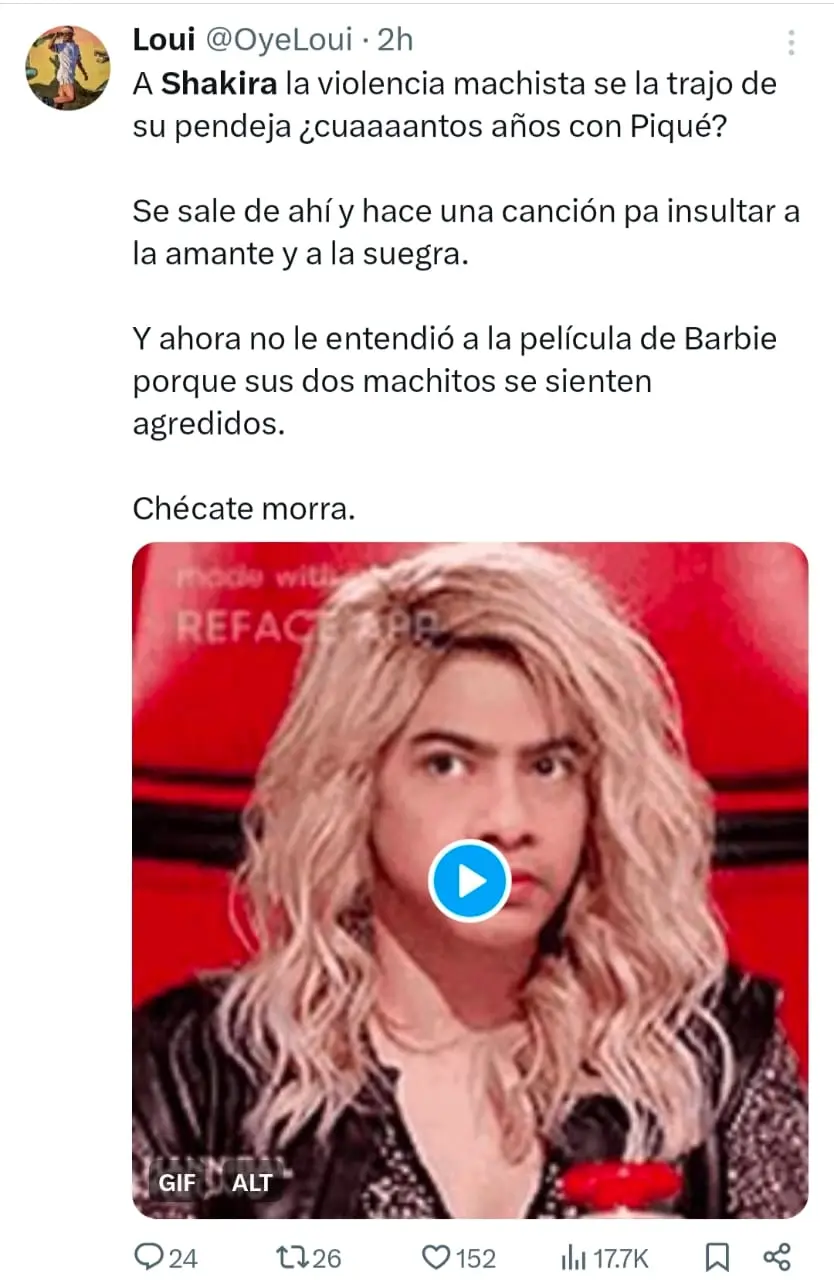Share the tweet via share icon
This screenshot has height=1280, width=834.
[x=777, y=1257]
